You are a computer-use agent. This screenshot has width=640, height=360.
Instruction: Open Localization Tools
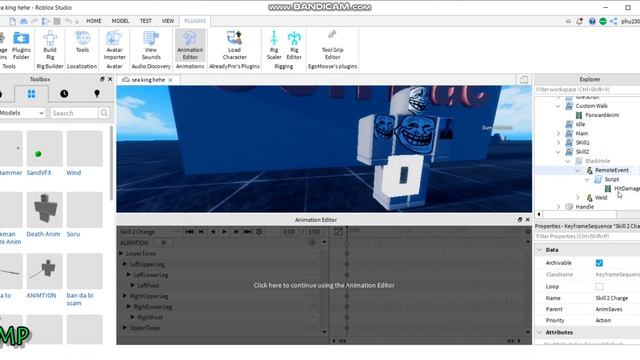click(x=82, y=42)
